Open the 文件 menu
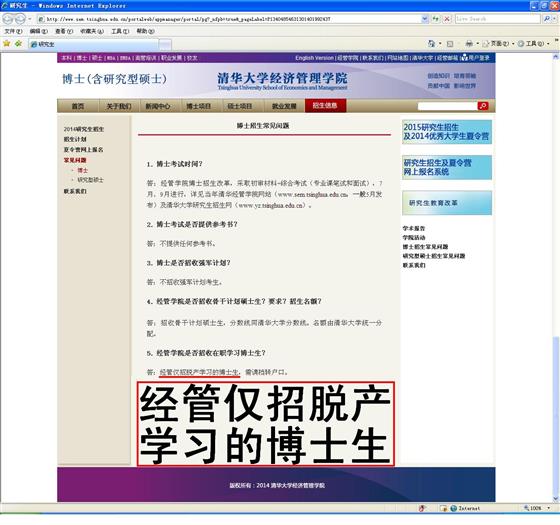 pyautogui.click(x=13, y=31)
